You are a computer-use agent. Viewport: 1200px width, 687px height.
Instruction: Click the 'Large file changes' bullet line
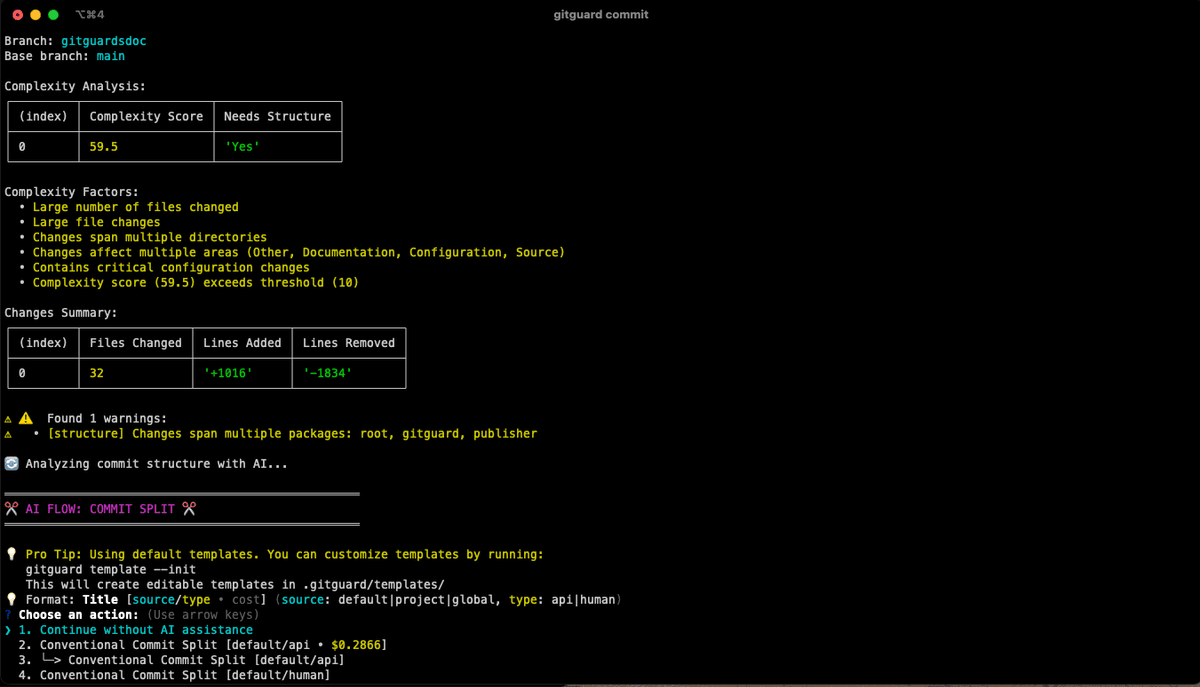click(96, 222)
